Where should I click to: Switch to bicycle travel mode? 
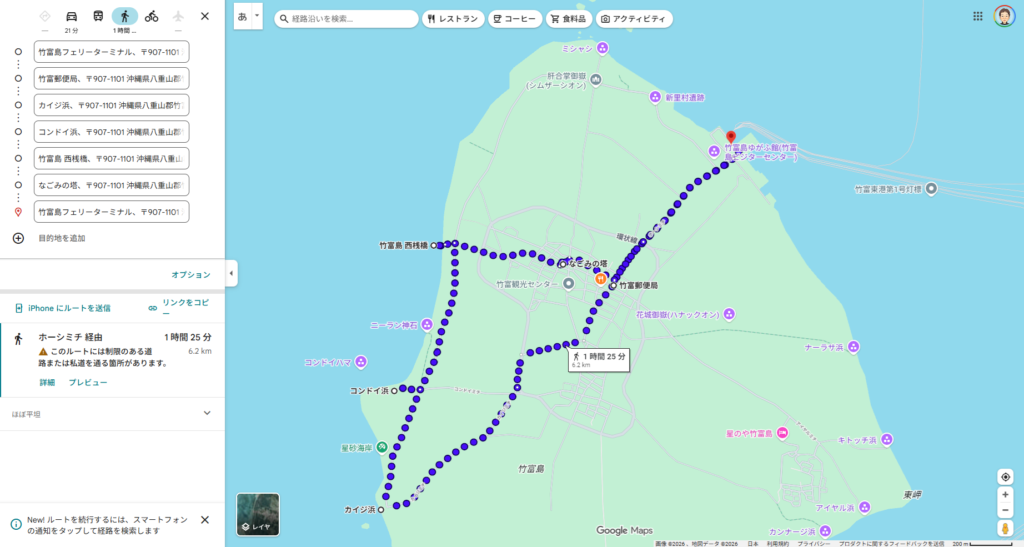click(x=151, y=17)
